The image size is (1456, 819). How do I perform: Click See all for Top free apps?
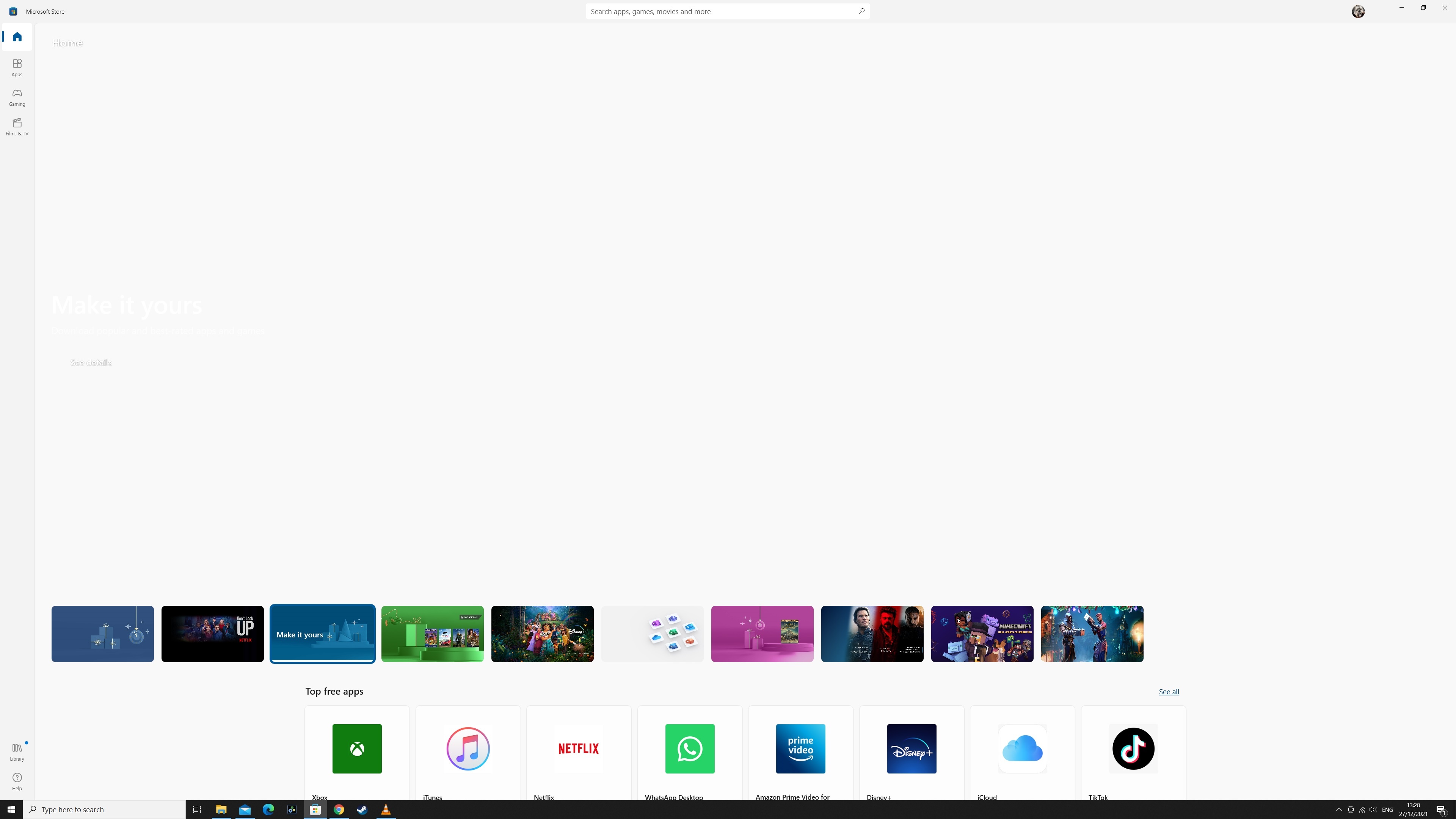(x=1168, y=692)
